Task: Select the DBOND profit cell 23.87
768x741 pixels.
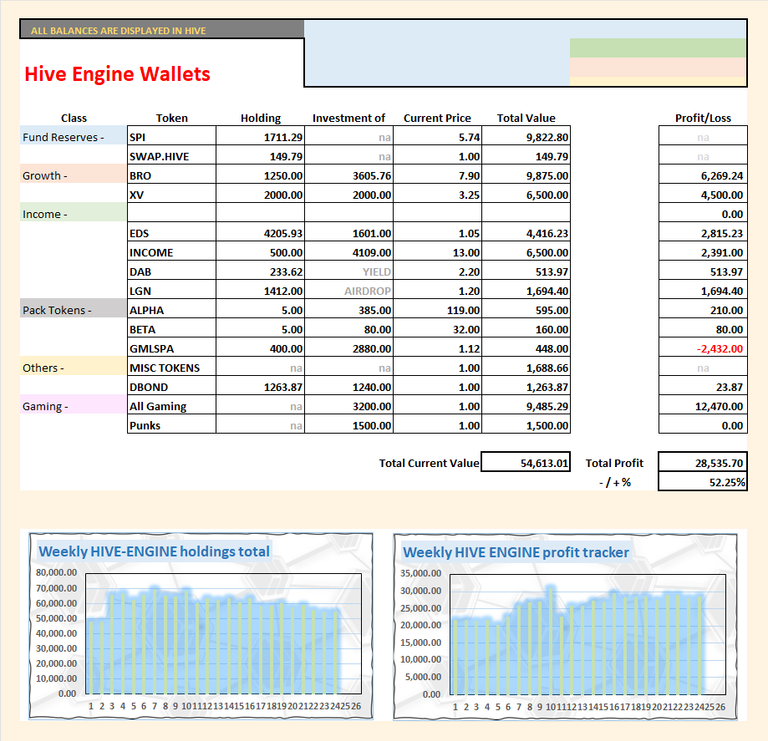Action: click(x=703, y=385)
